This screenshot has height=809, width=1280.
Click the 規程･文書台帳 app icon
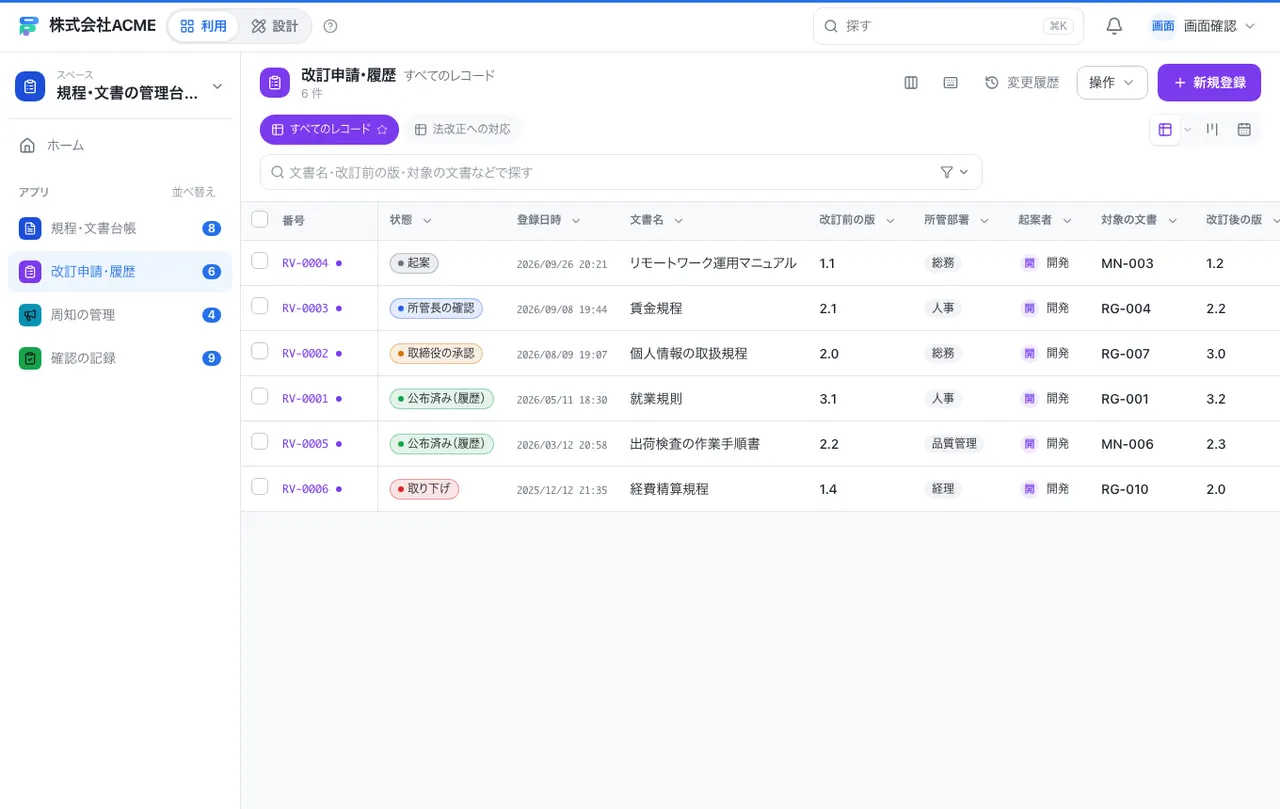pyautogui.click(x=30, y=228)
